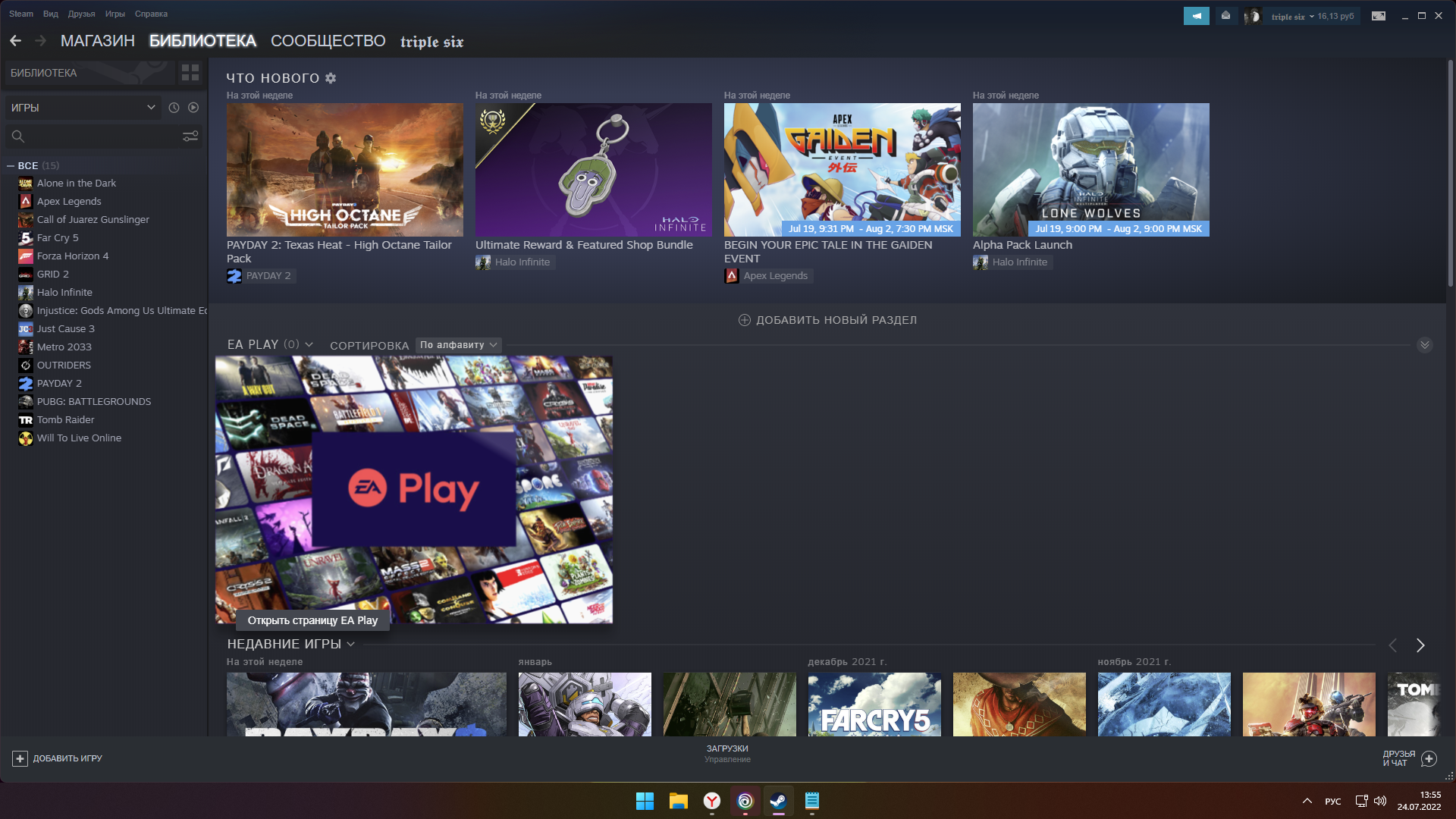Screen dimensions: 1456x819
Task: Open advanced filter settings icon
Action: (x=190, y=136)
